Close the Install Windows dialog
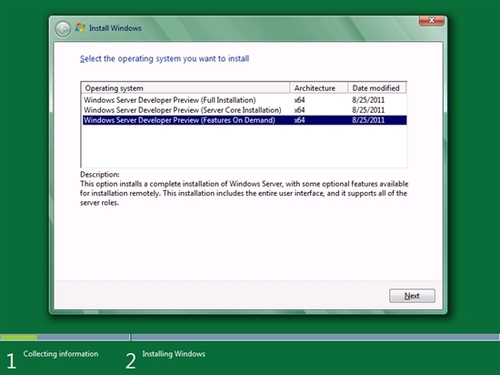This screenshot has width=500, height=375. 431,21
